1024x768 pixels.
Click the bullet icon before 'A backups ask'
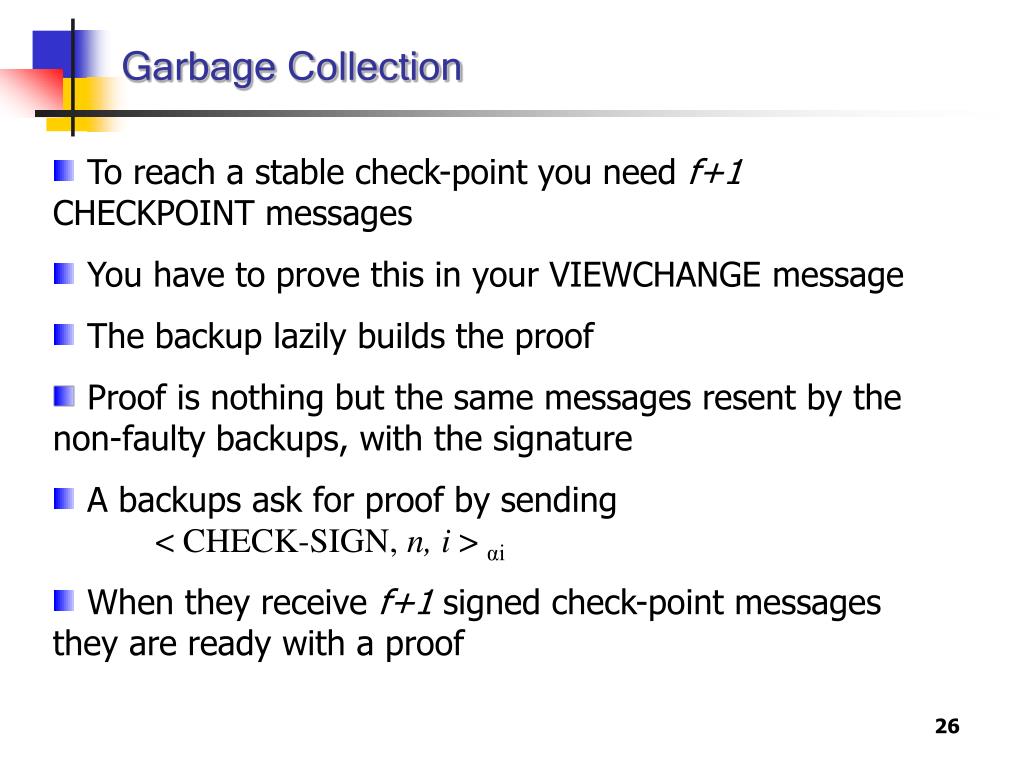[64, 499]
